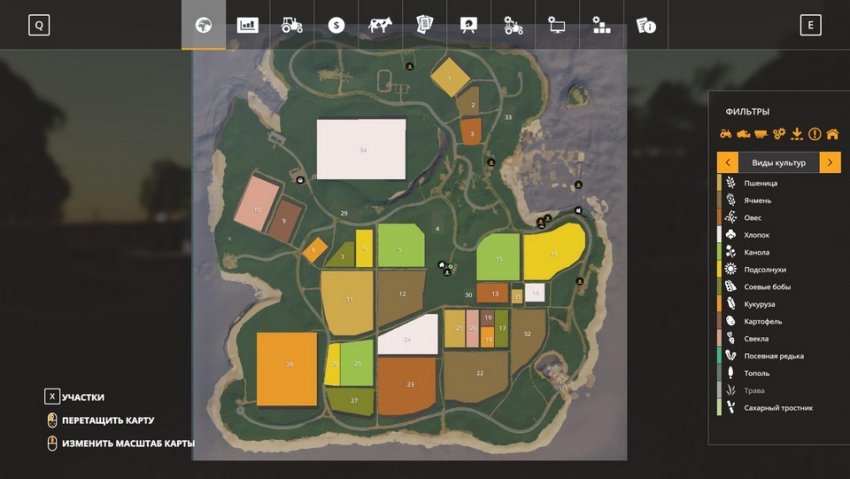Click the Q previous page key
The image size is (850, 479).
click(x=39, y=25)
